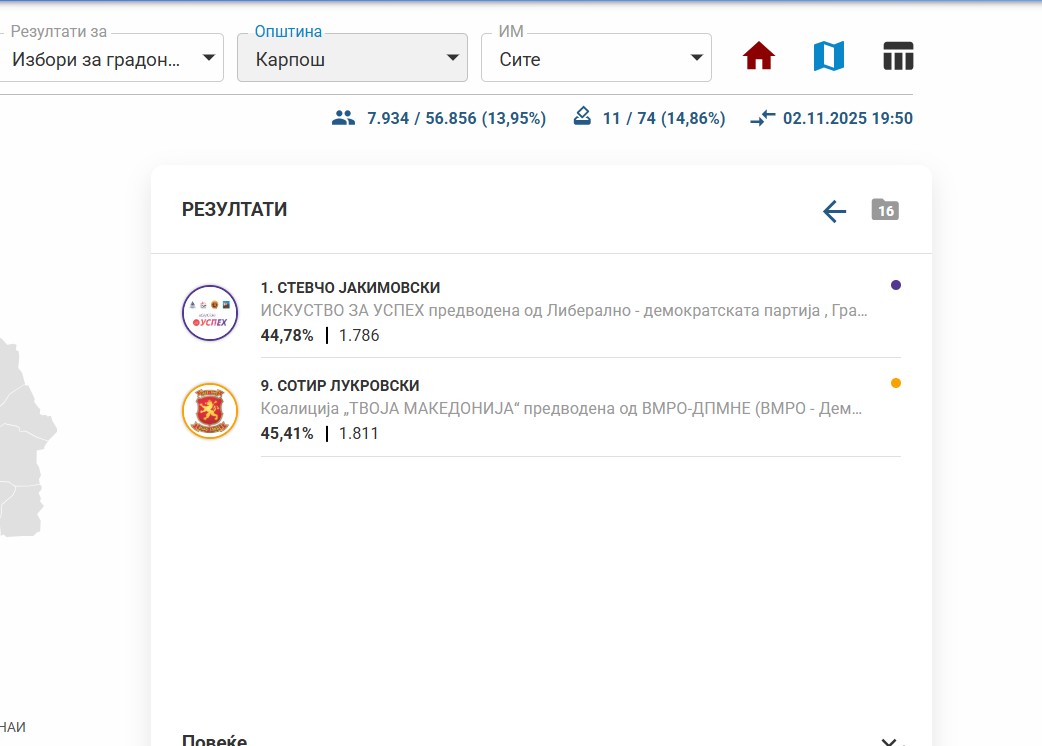Go back using the arrow beside РЕЗУЛТАТИ
Image resolution: width=1042 pixels, height=746 pixels.
[834, 211]
